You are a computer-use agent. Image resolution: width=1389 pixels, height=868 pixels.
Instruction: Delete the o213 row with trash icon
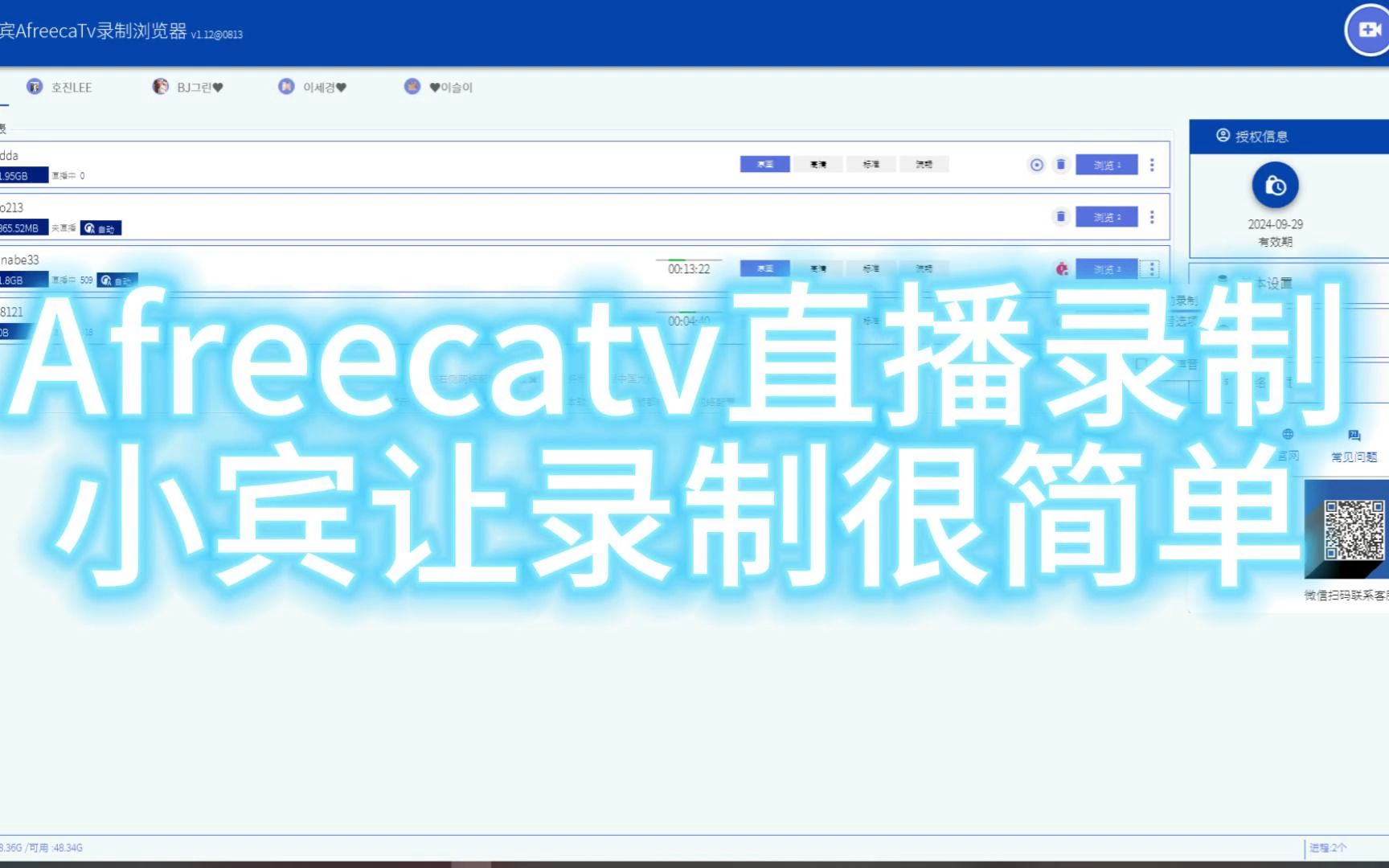pyautogui.click(x=1061, y=217)
